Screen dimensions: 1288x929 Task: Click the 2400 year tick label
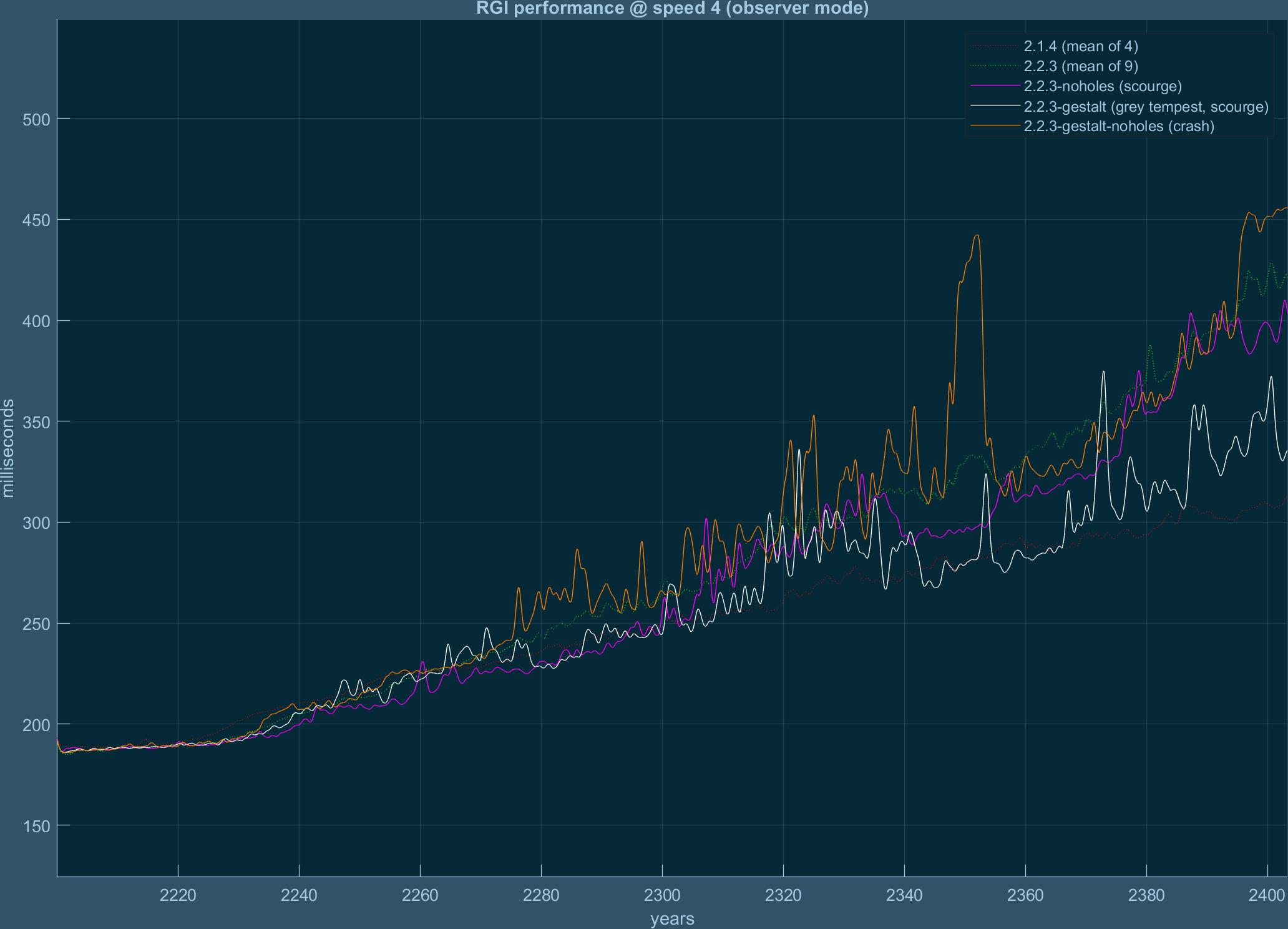(x=1267, y=895)
